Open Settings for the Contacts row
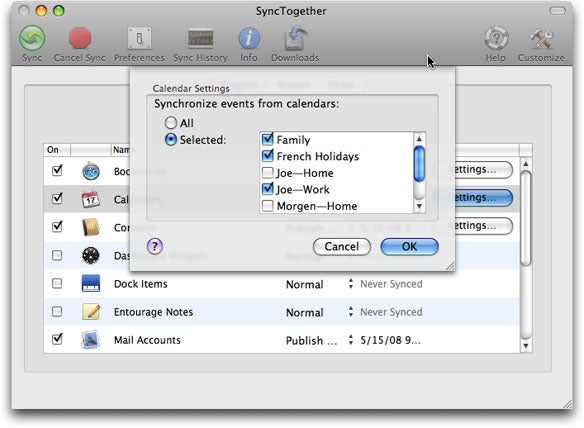The width and height of the screenshot is (584, 428). [484, 226]
